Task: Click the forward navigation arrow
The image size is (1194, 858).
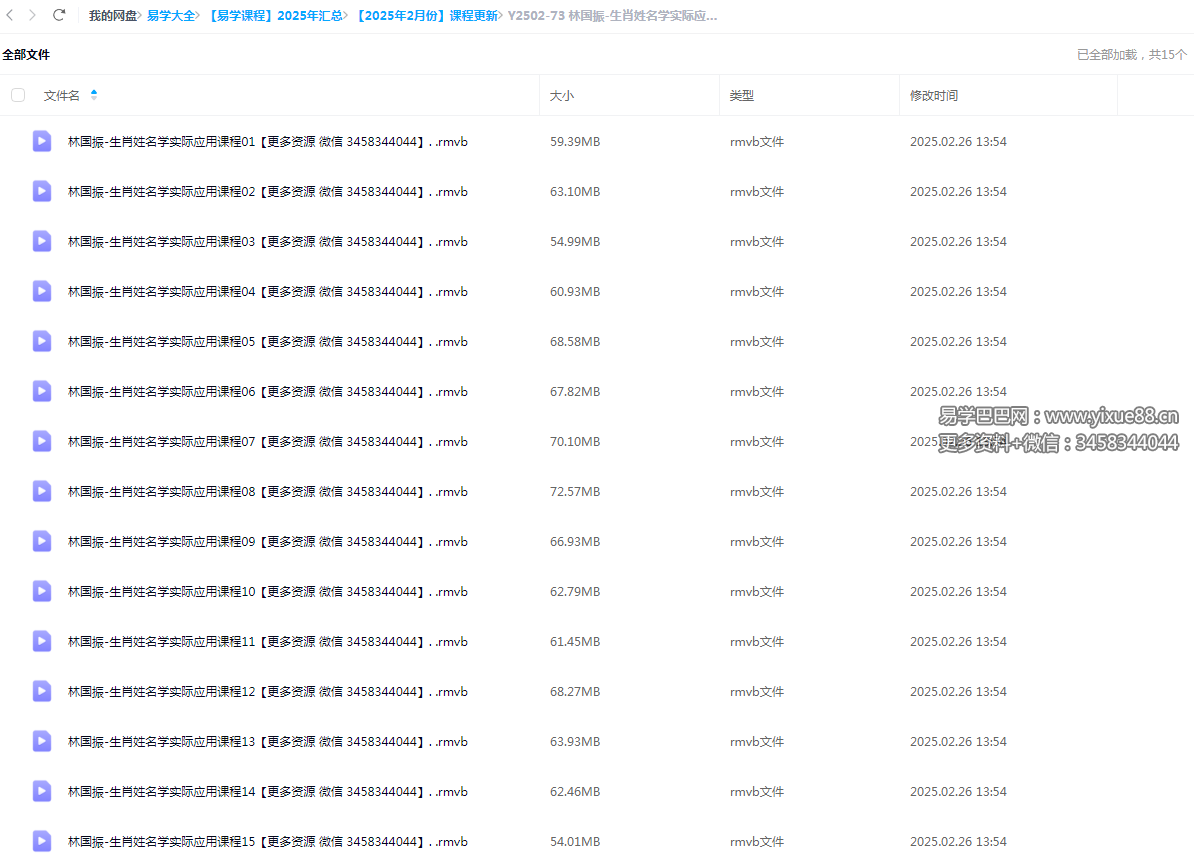Action: (33, 15)
